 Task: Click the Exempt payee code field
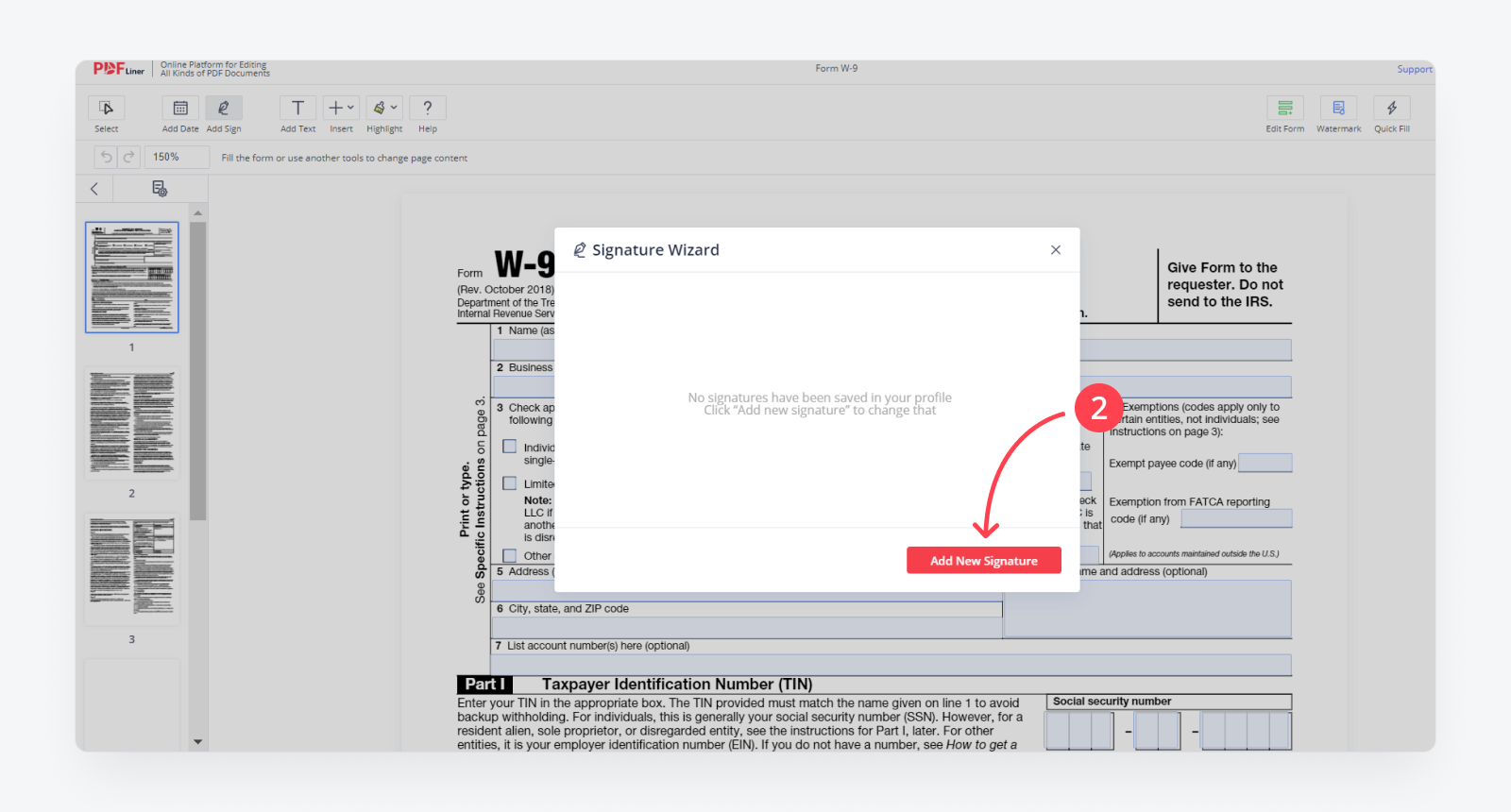click(1265, 463)
